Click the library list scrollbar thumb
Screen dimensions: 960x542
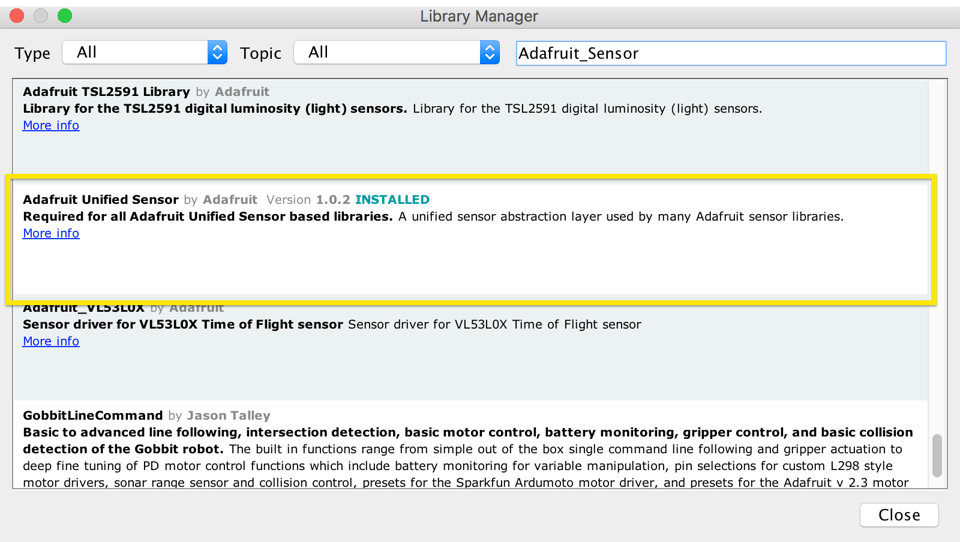[x=937, y=456]
